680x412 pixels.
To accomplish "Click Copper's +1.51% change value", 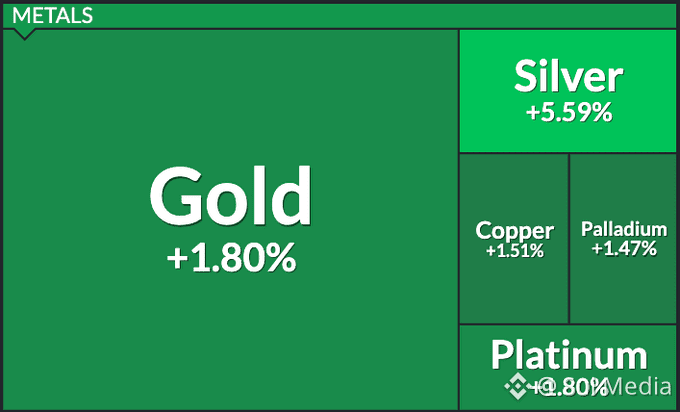I will pyautogui.click(x=515, y=251).
